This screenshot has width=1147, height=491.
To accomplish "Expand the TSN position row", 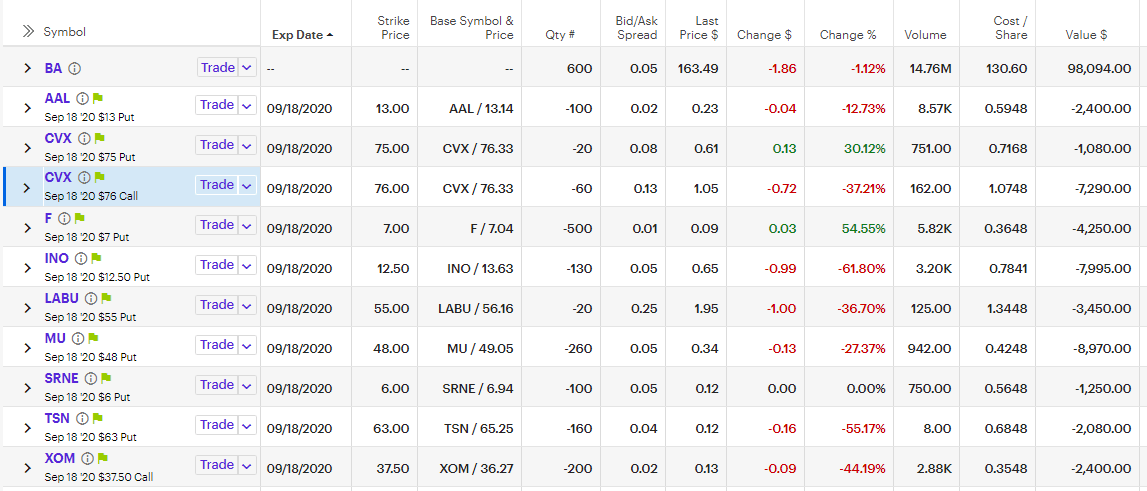I will pos(28,428).
